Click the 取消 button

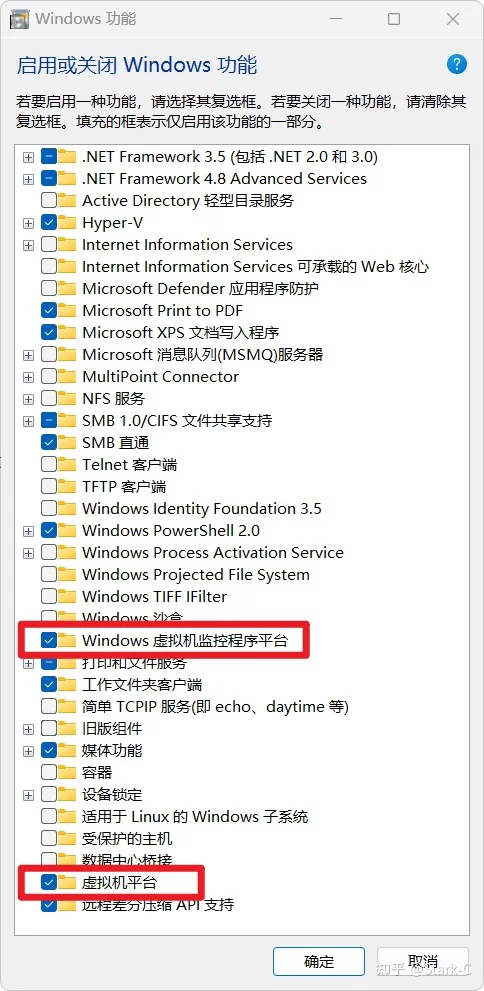tap(423, 961)
